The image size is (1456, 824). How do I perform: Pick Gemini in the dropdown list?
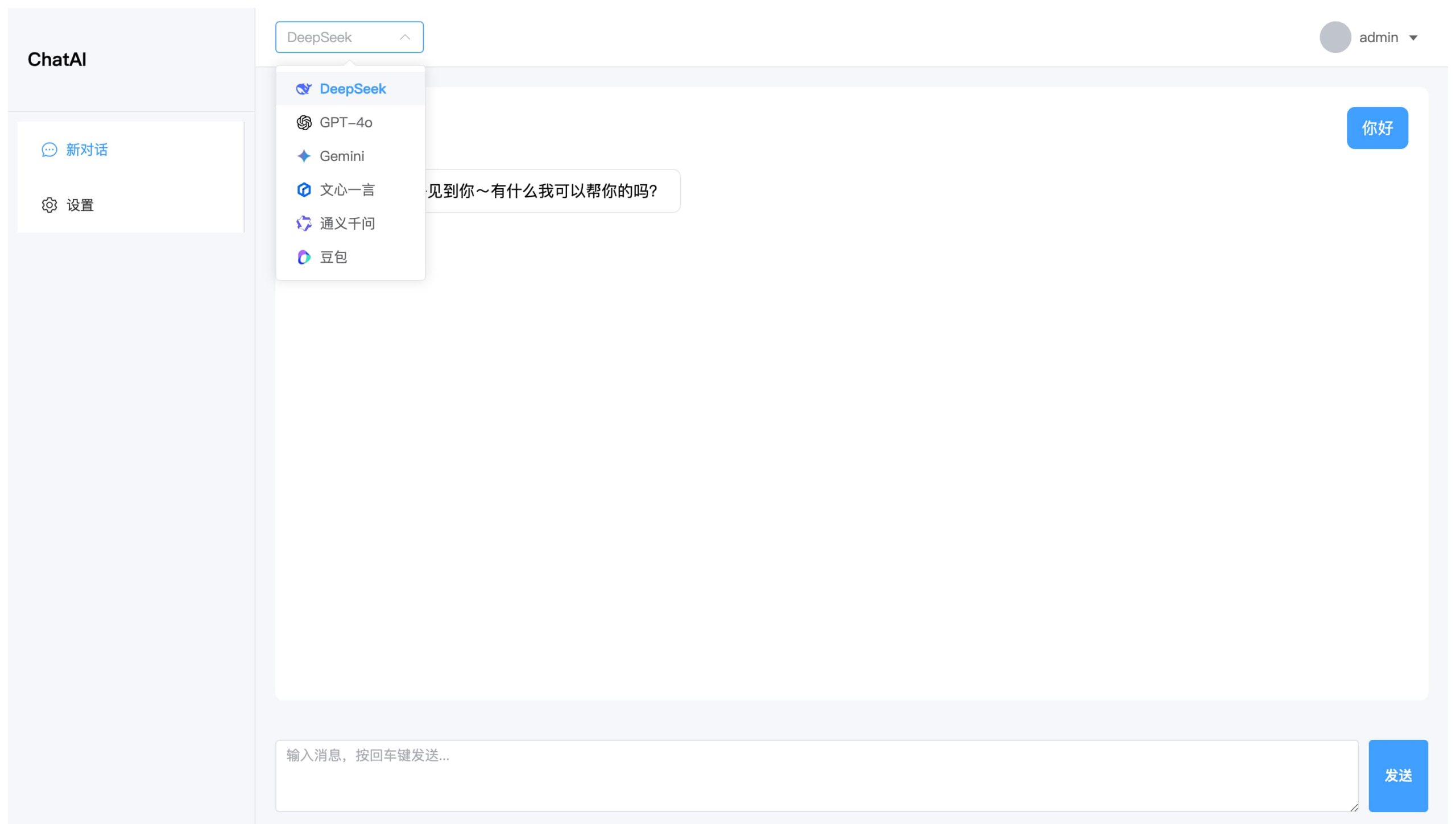pyautogui.click(x=350, y=156)
